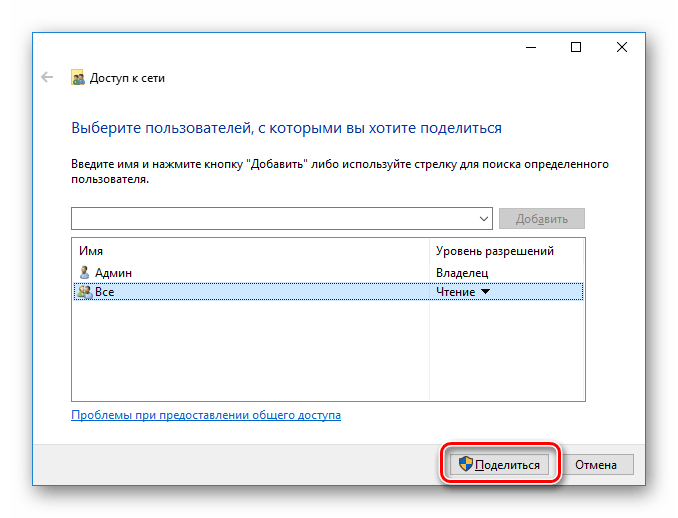The image size is (678, 518).
Task: Click the Админ user icon
Action: pos(84,272)
